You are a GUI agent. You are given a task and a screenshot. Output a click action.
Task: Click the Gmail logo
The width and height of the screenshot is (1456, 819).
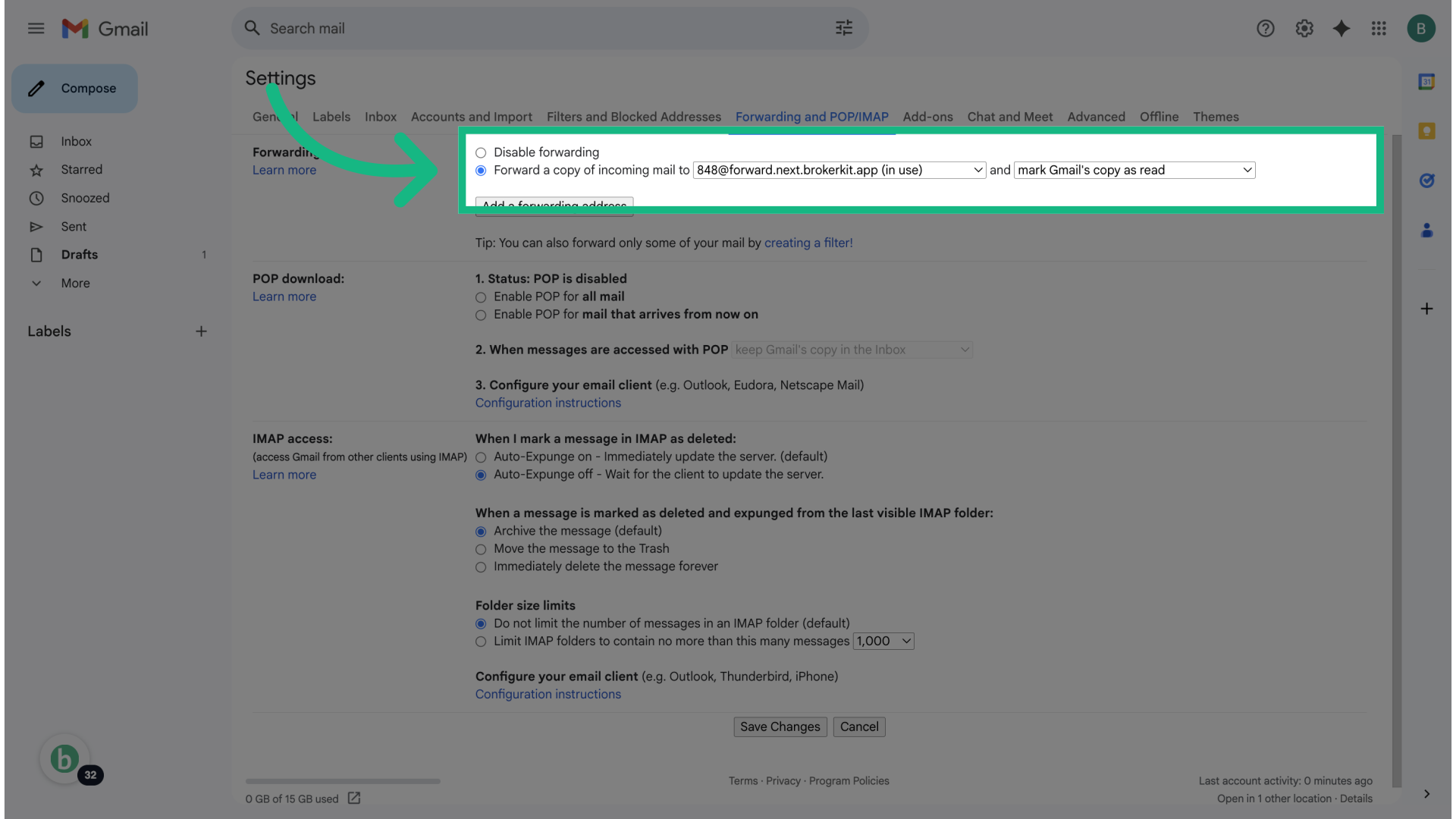click(x=105, y=29)
